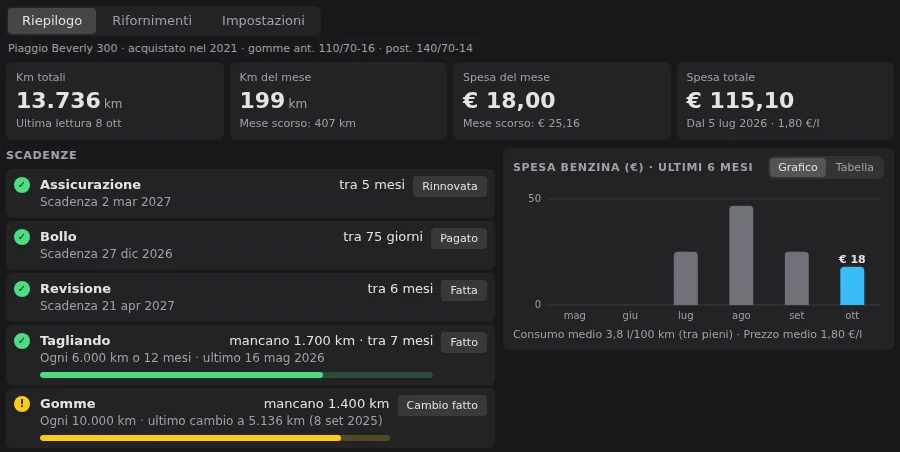
Task: Select the Grafico view toggle
Action: click(x=797, y=167)
